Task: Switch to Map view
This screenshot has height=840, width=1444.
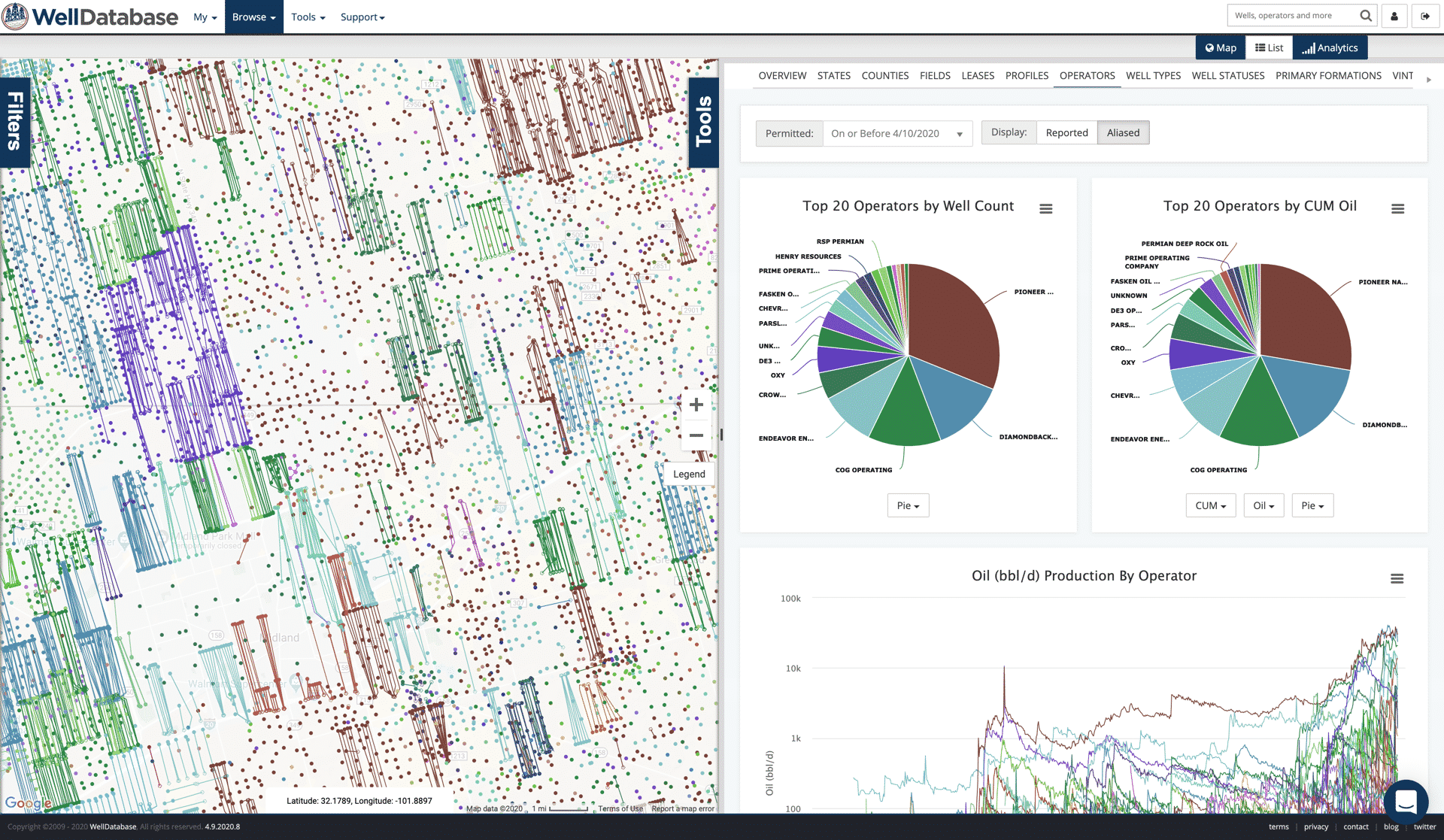Action: [1221, 48]
